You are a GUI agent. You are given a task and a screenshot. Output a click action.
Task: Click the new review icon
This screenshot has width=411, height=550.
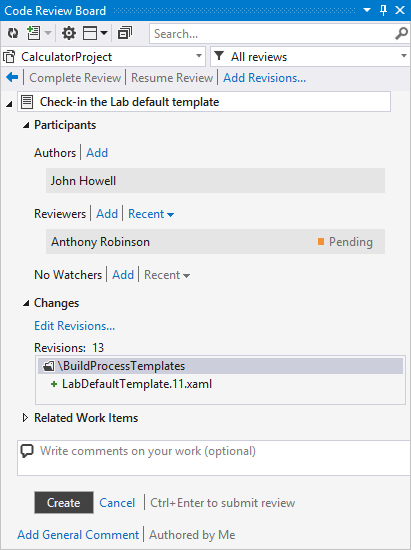point(34,33)
